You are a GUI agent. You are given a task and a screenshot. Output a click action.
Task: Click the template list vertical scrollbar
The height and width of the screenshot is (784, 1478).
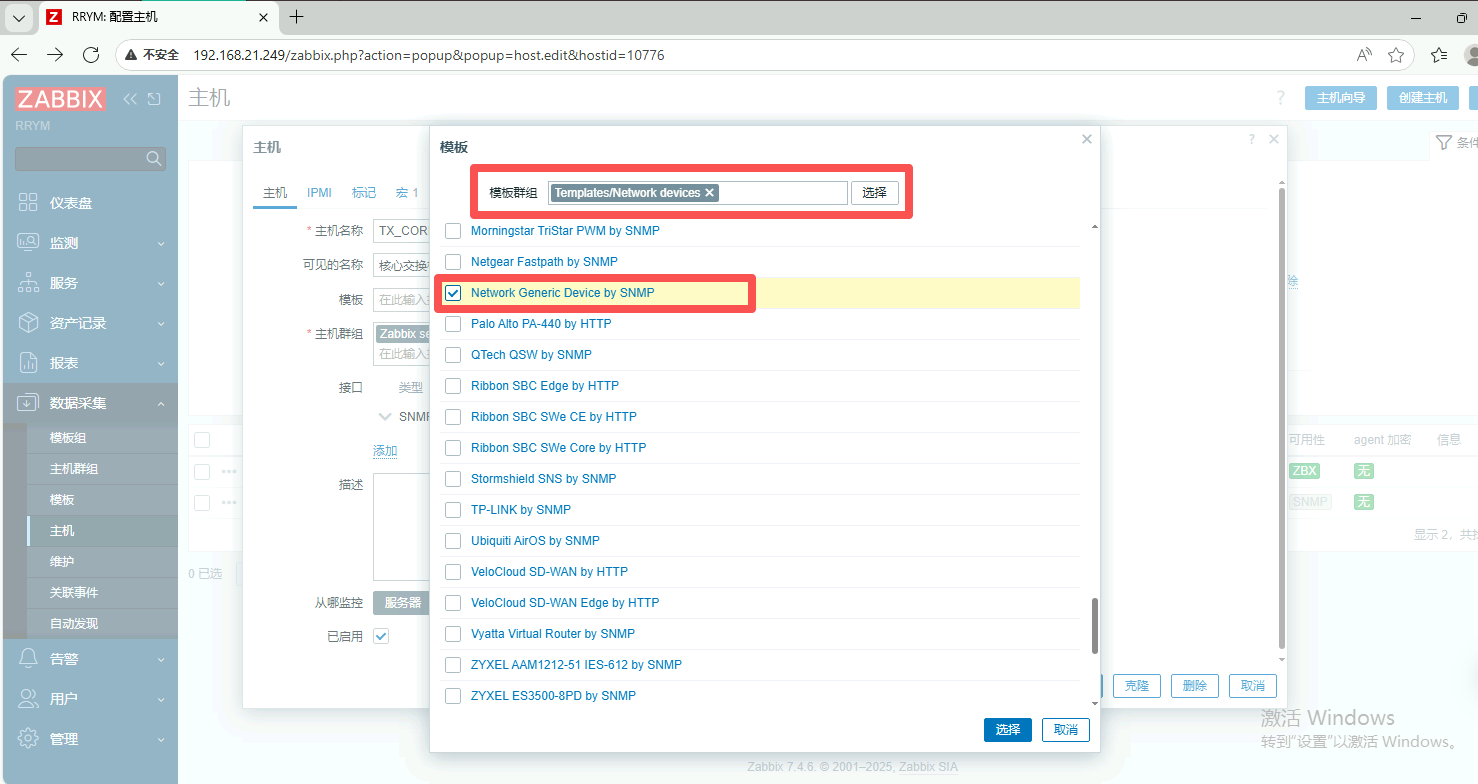[1094, 625]
